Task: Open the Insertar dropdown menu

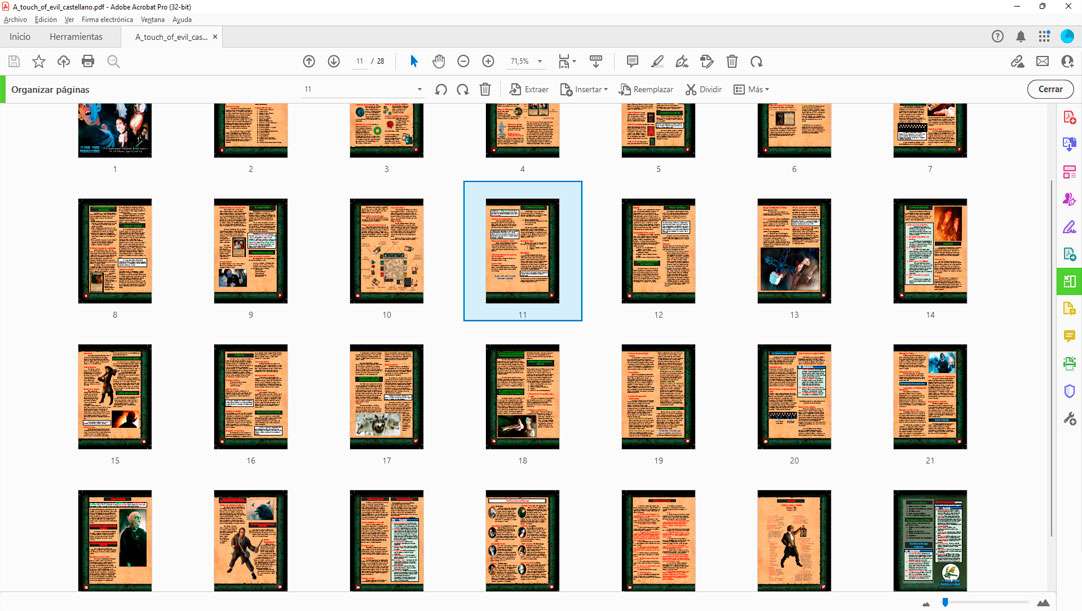Action: (x=584, y=90)
